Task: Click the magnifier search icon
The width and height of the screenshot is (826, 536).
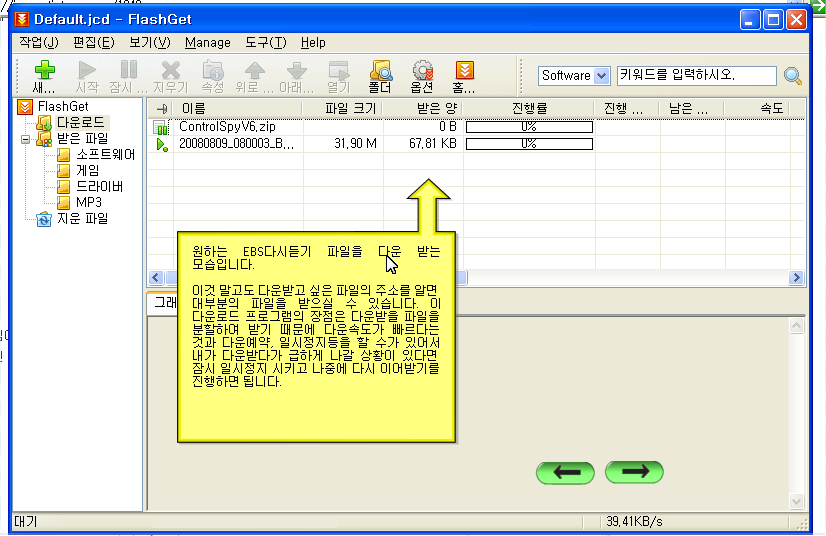Action: (x=793, y=76)
